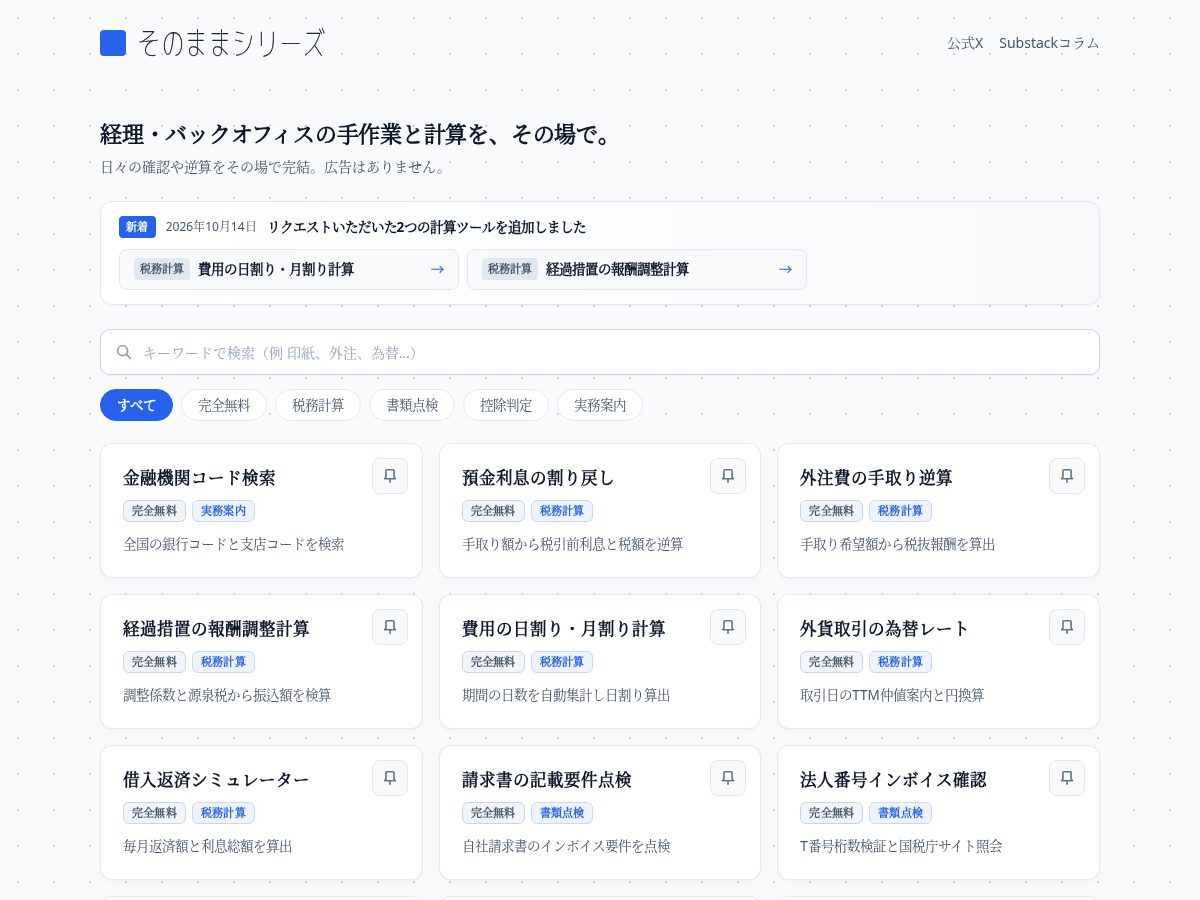Open 費用の日割り・月割り計算 card title in grid
Image resolution: width=1200 pixels, height=900 pixels.
click(564, 629)
